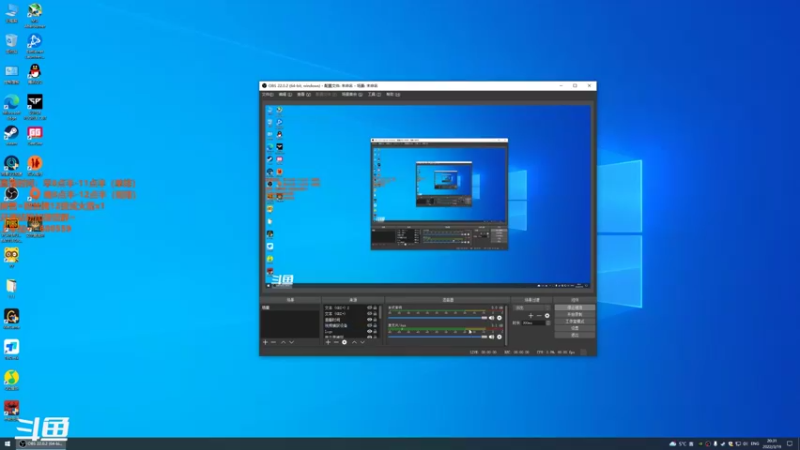Click the transition duration input field

click(534, 323)
